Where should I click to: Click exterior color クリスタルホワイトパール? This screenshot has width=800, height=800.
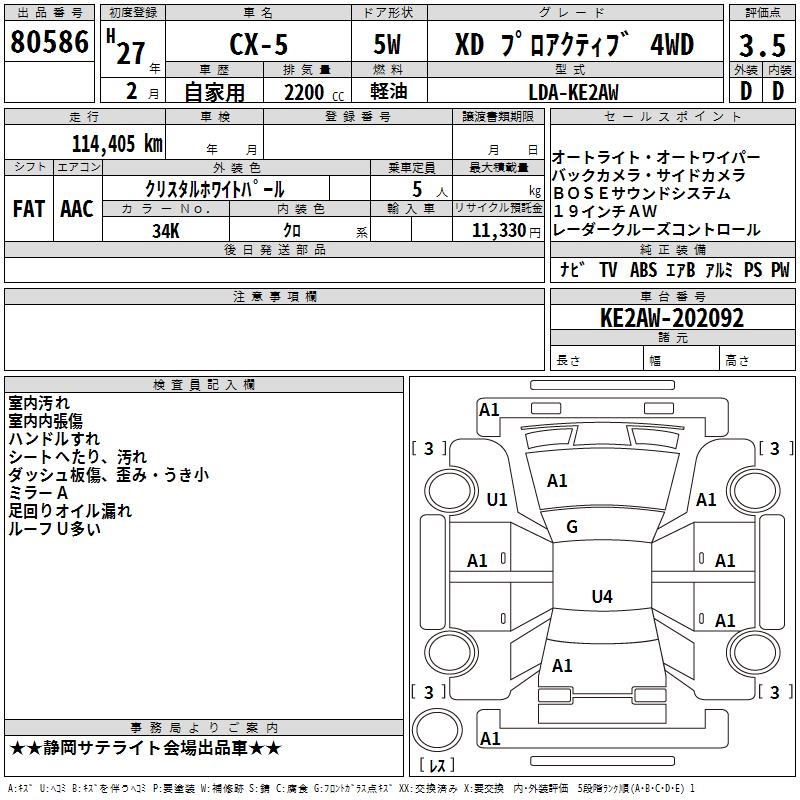point(215,189)
